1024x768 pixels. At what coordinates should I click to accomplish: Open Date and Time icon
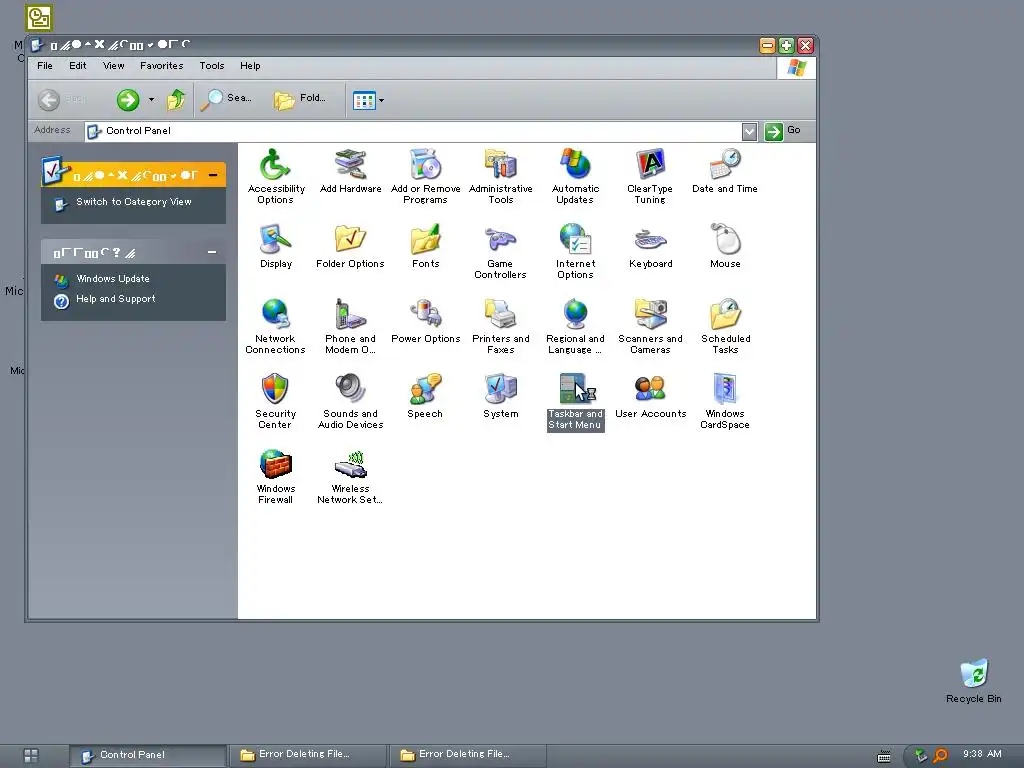click(x=725, y=171)
